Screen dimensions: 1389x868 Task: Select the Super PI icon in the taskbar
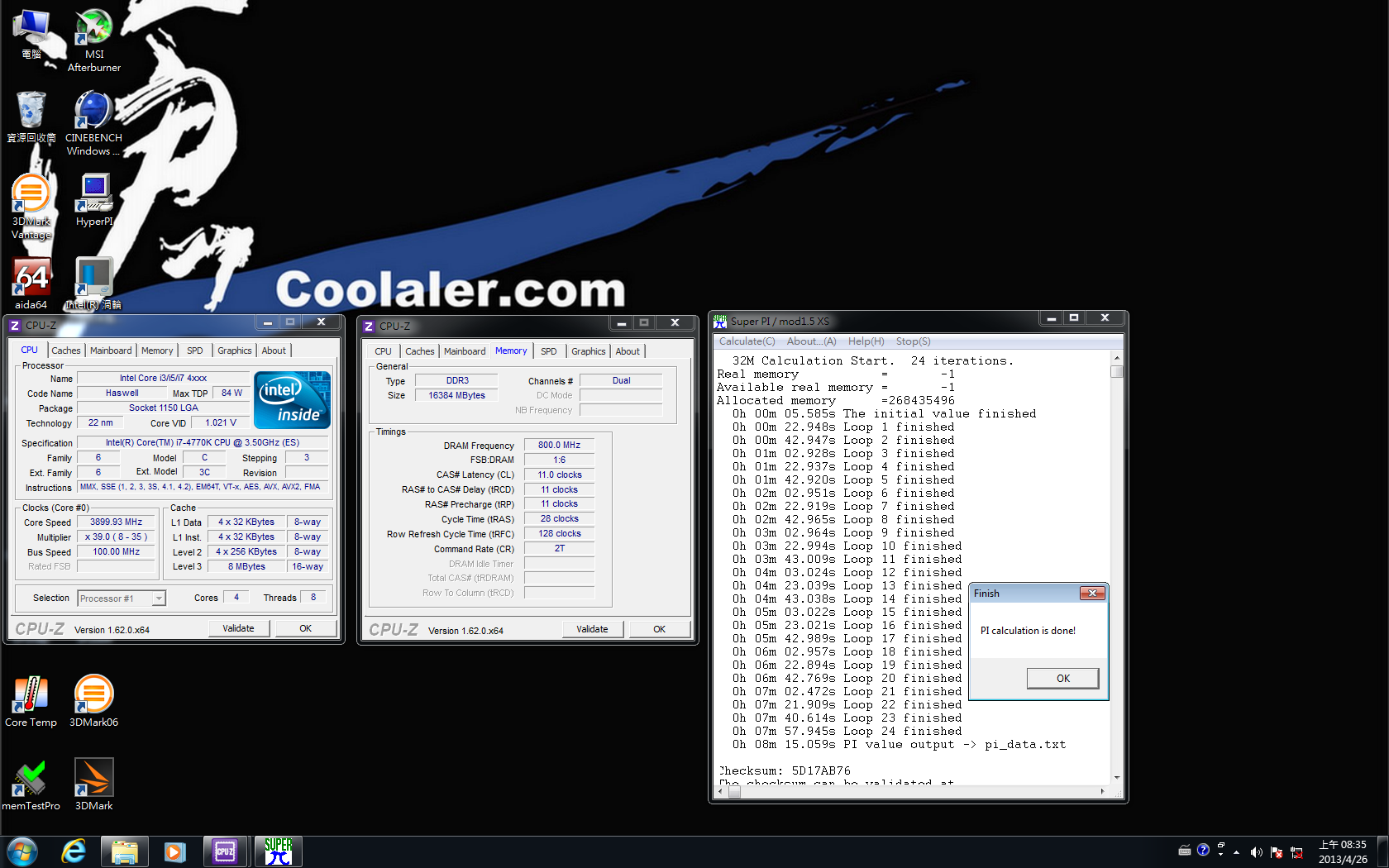[x=277, y=851]
